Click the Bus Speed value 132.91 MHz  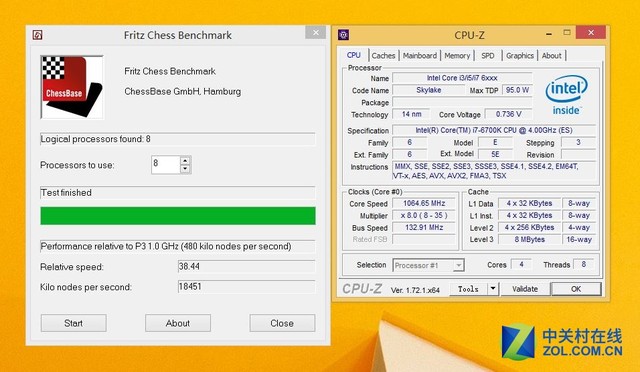click(424, 227)
